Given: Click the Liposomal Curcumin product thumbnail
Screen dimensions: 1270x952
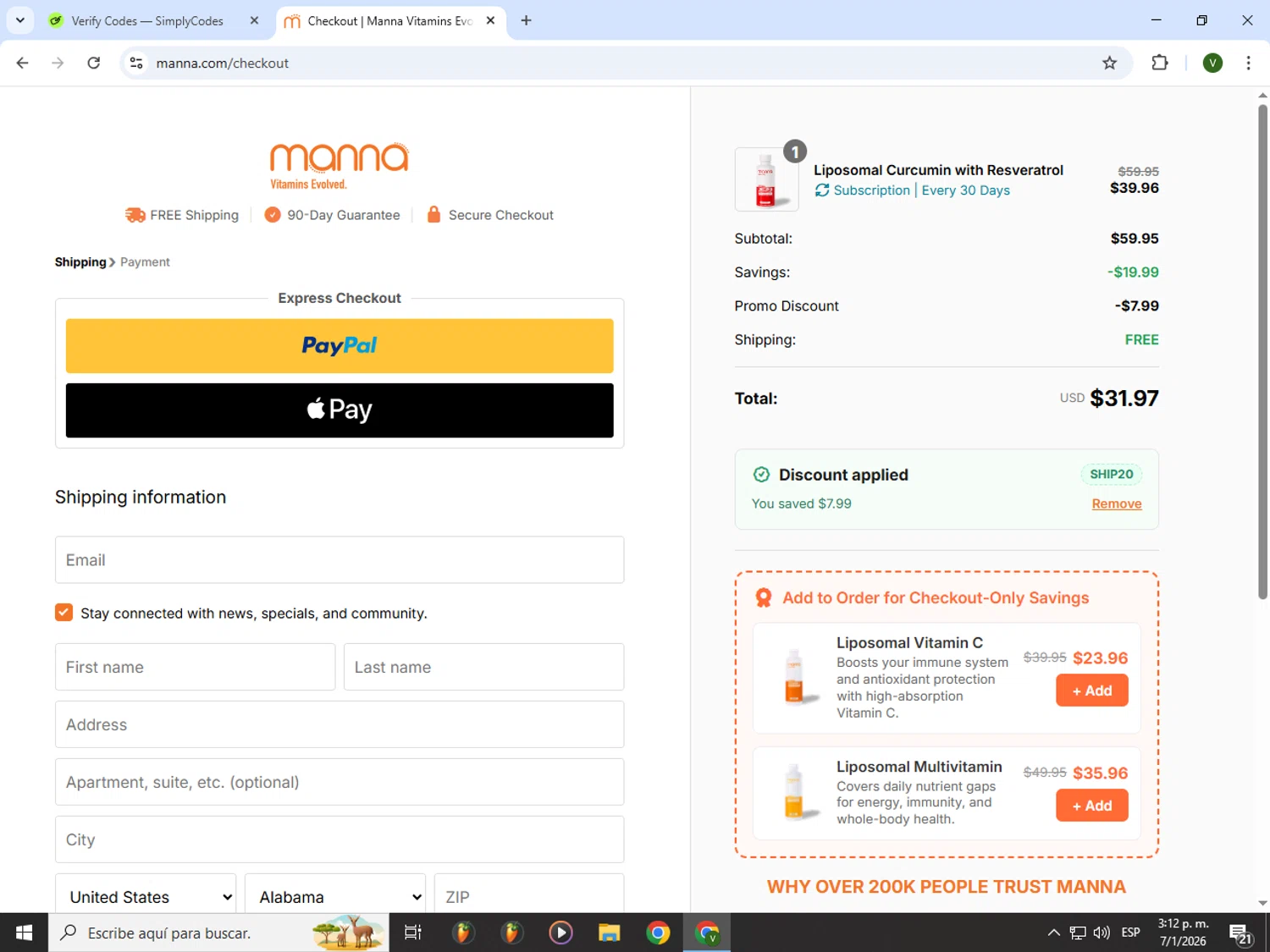Looking at the screenshot, I should (x=766, y=179).
